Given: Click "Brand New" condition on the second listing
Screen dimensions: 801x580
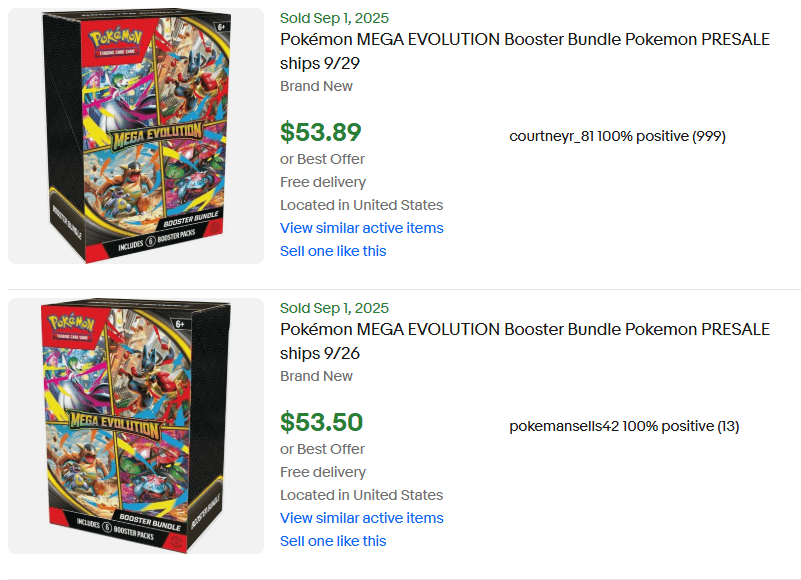Looking at the screenshot, I should pyautogui.click(x=316, y=376).
